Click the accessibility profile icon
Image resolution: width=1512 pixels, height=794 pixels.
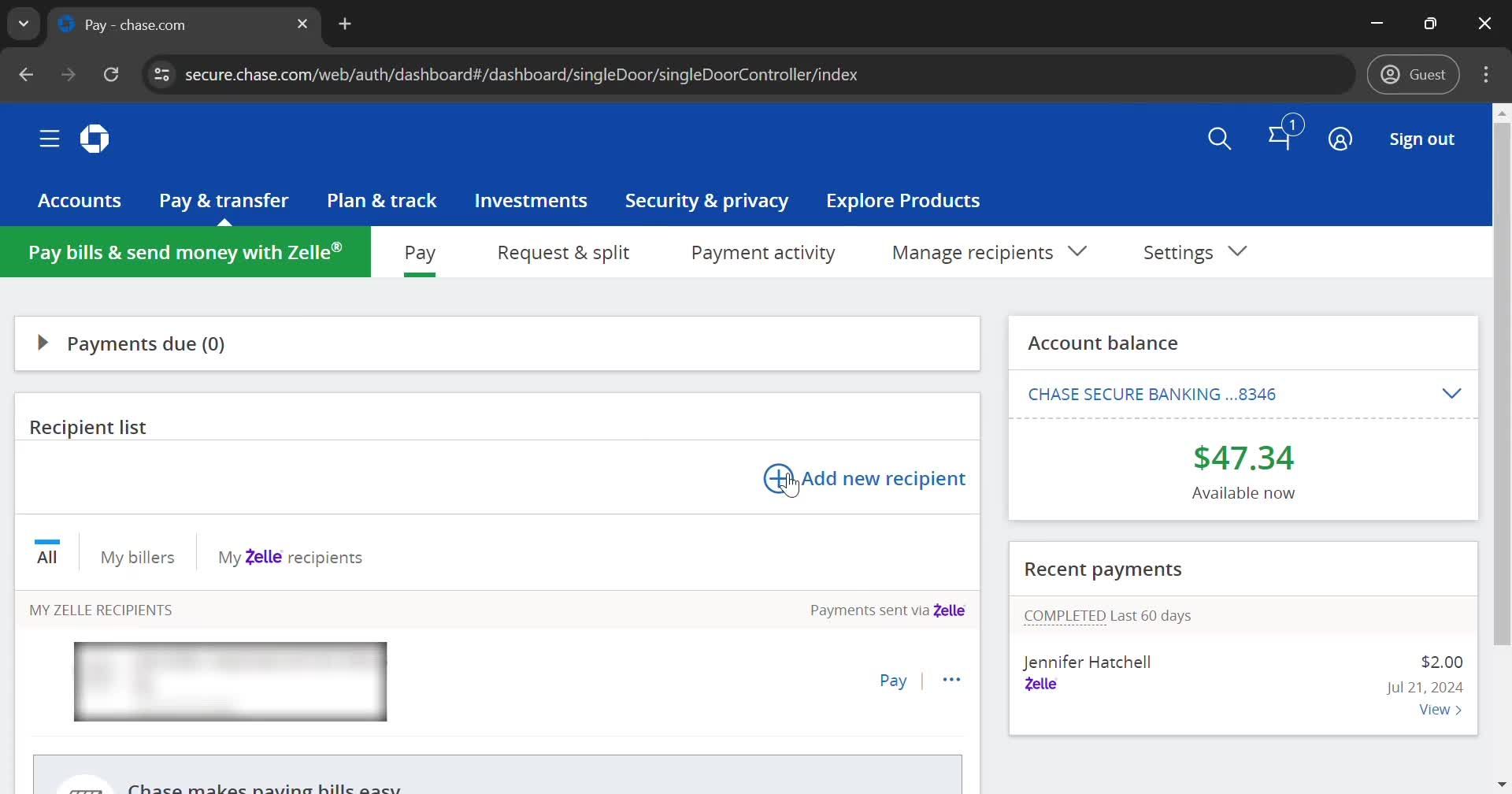coord(1341,139)
